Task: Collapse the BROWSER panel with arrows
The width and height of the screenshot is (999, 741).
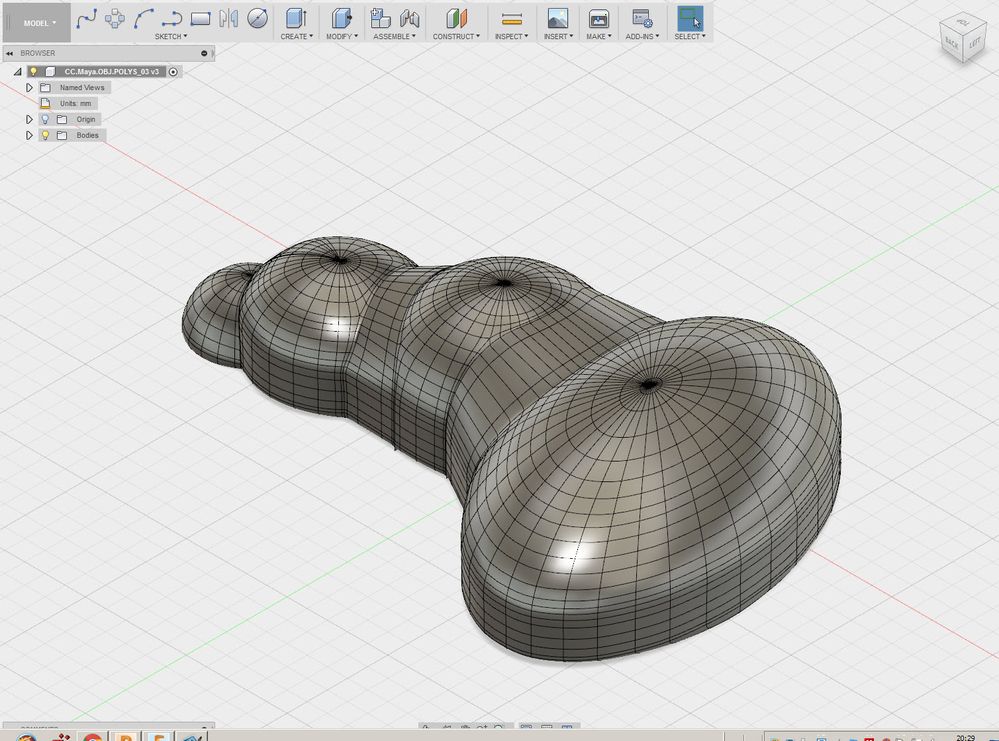Action: (10, 54)
